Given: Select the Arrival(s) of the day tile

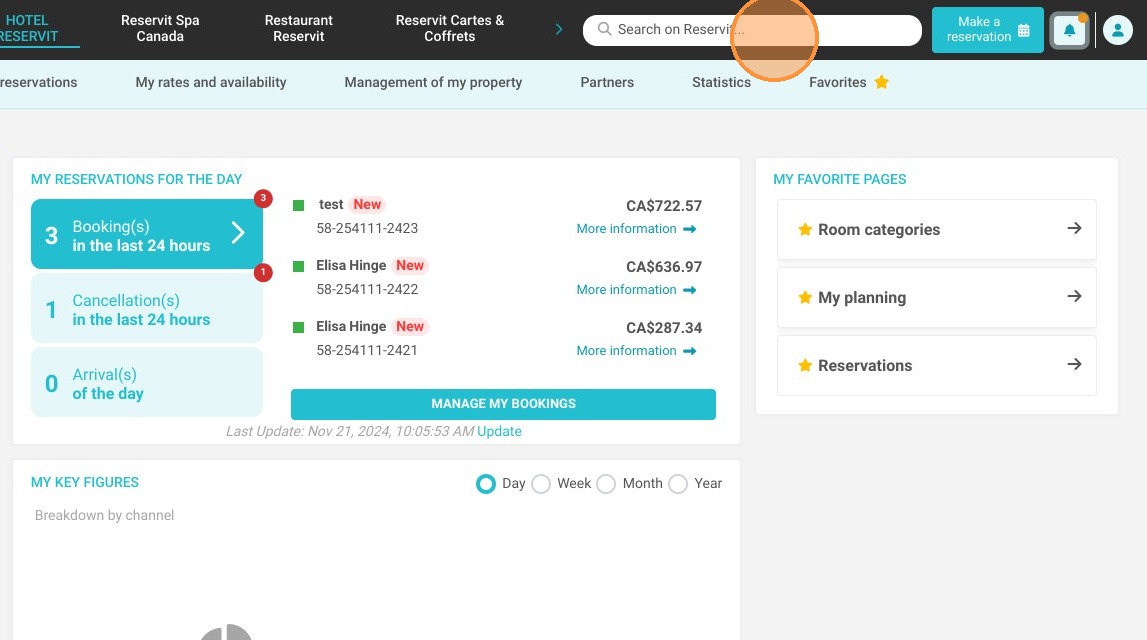Looking at the screenshot, I should point(146,383).
